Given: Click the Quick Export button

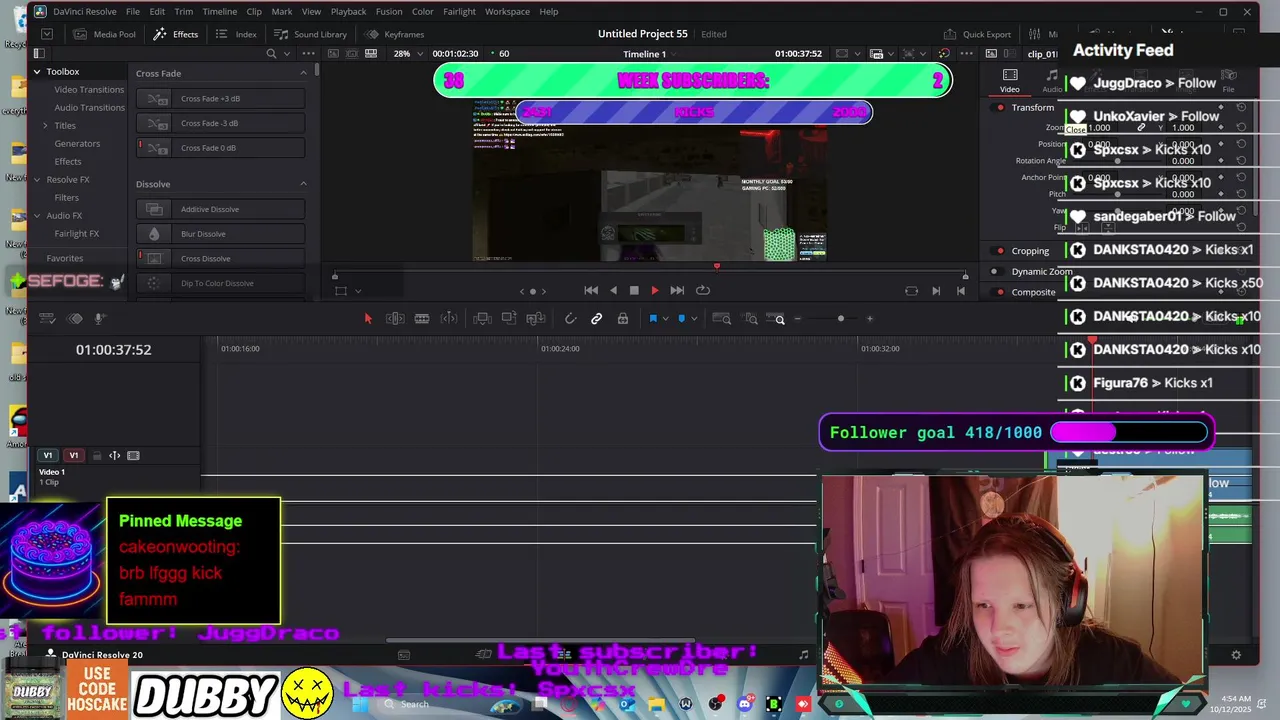Looking at the screenshot, I should point(977,34).
